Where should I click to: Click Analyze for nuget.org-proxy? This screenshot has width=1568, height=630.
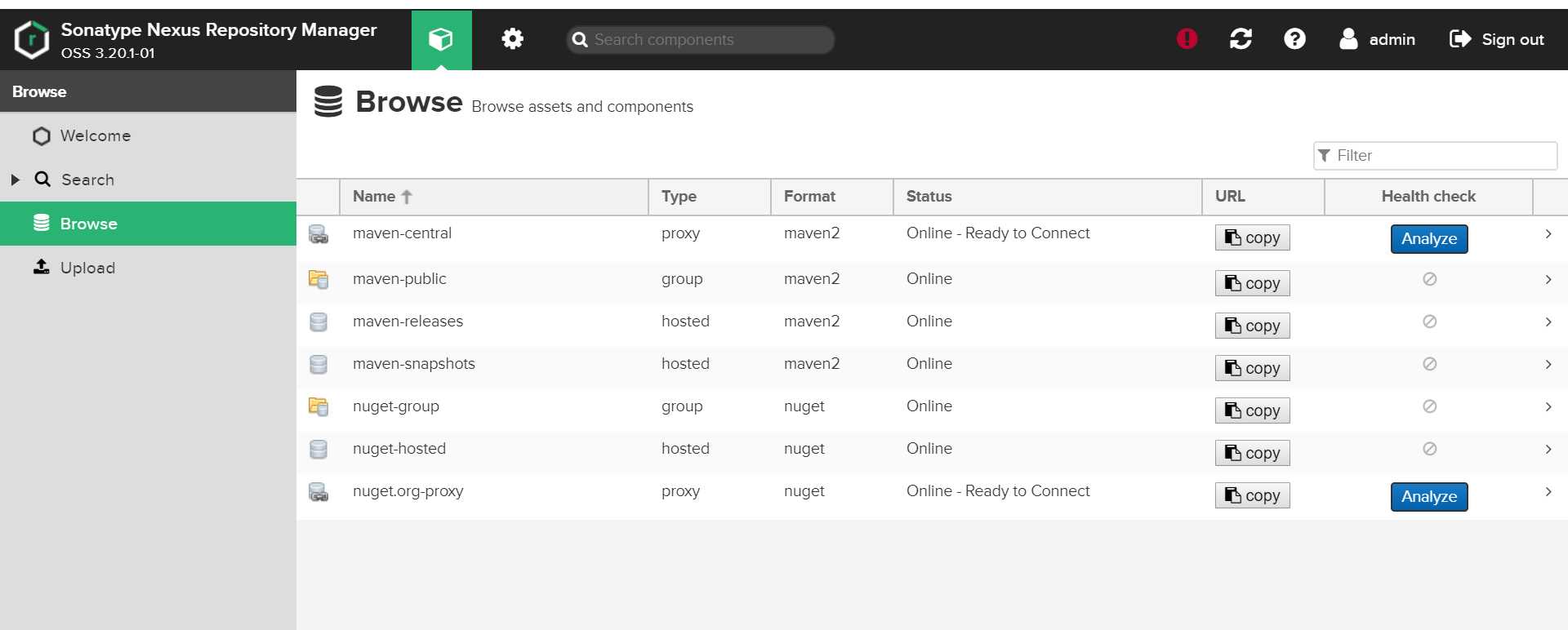[x=1429, y=497]
